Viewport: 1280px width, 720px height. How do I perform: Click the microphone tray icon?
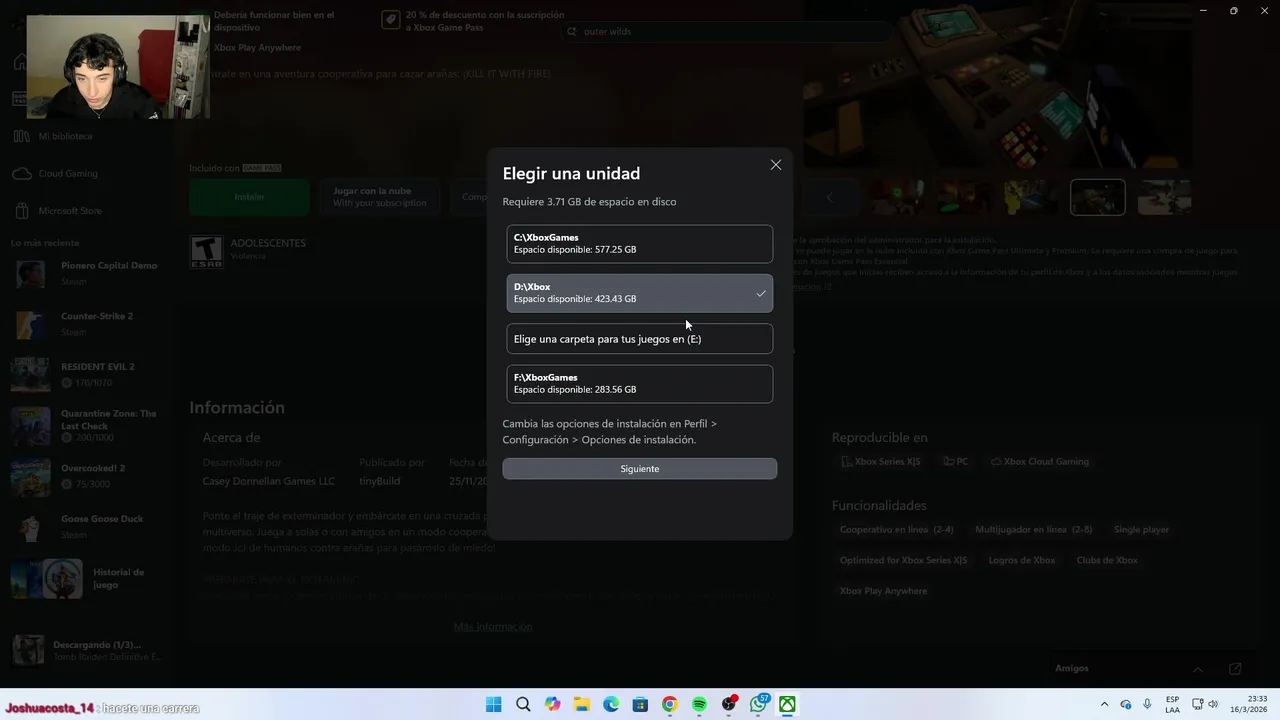[1147, 704]
